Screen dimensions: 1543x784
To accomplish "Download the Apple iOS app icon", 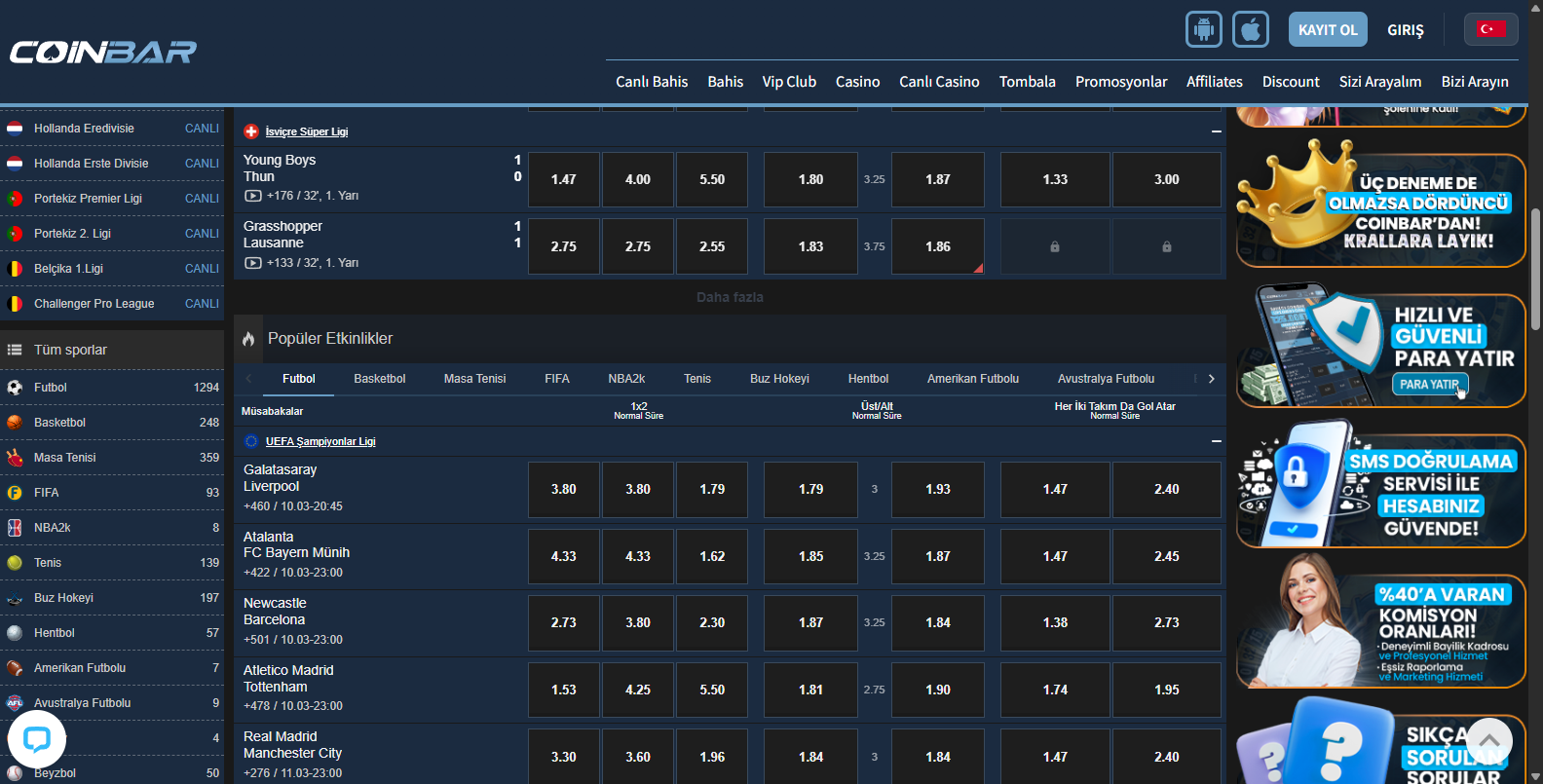I will (x=1251, y=29).
